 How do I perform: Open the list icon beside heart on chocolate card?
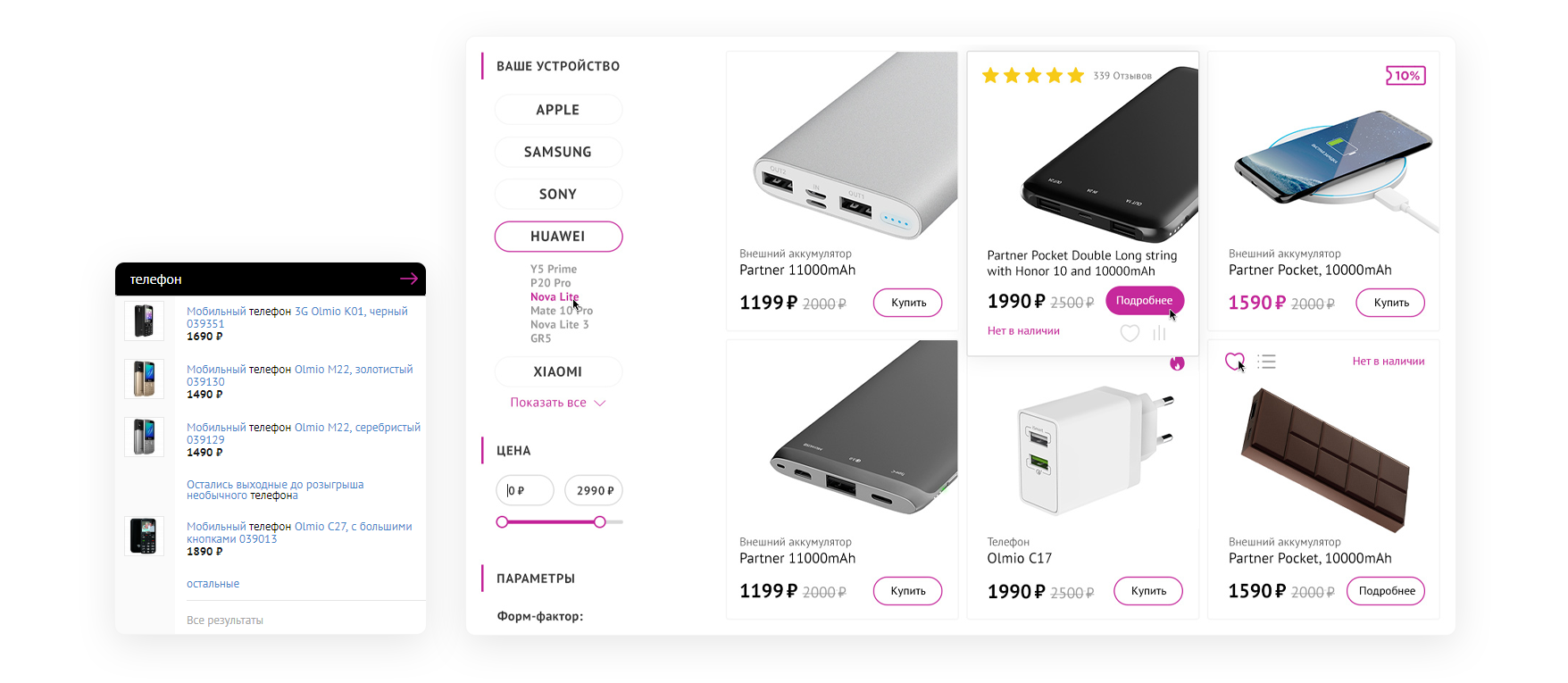[1266, 362]
